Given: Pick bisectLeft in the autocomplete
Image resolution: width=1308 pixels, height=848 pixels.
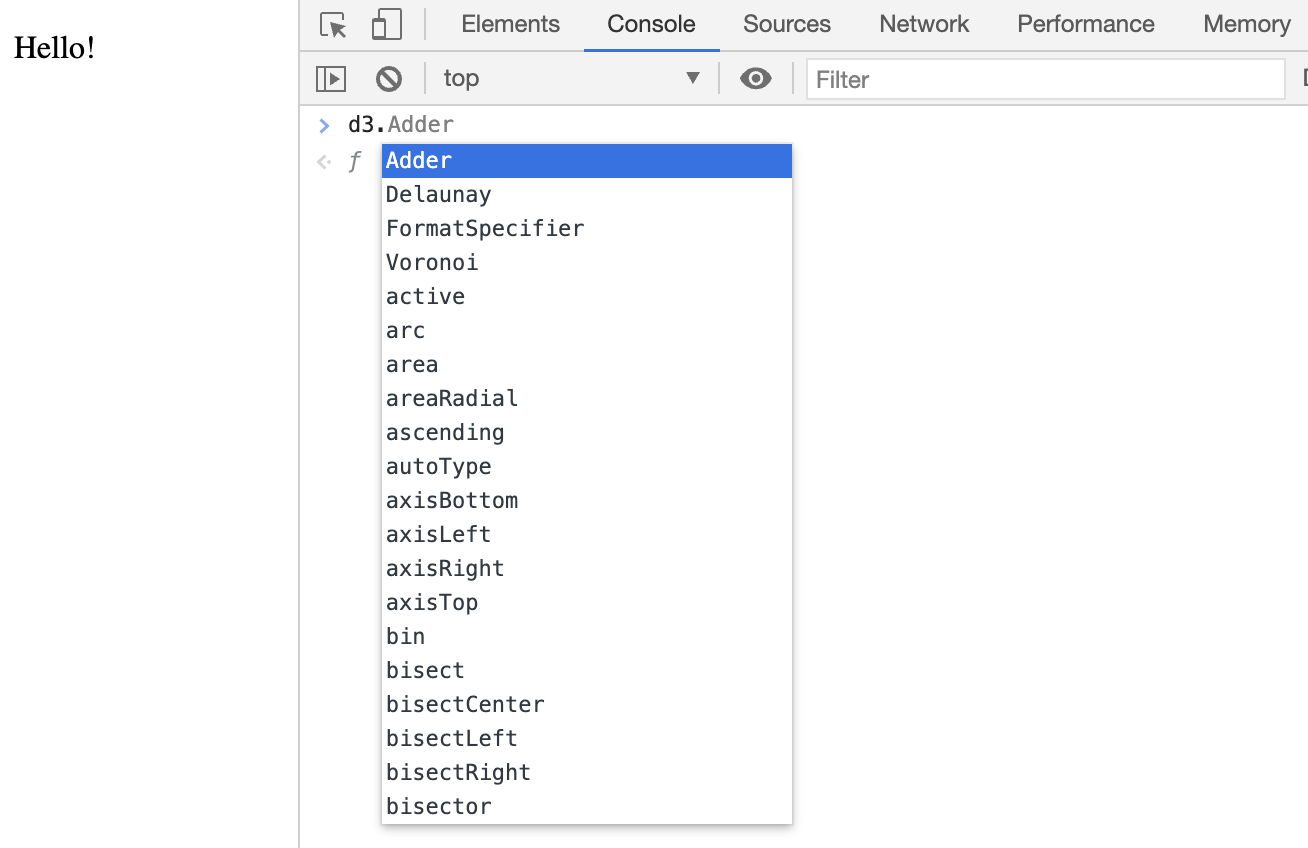Looking at the screenshot, I should coord(587,739).
